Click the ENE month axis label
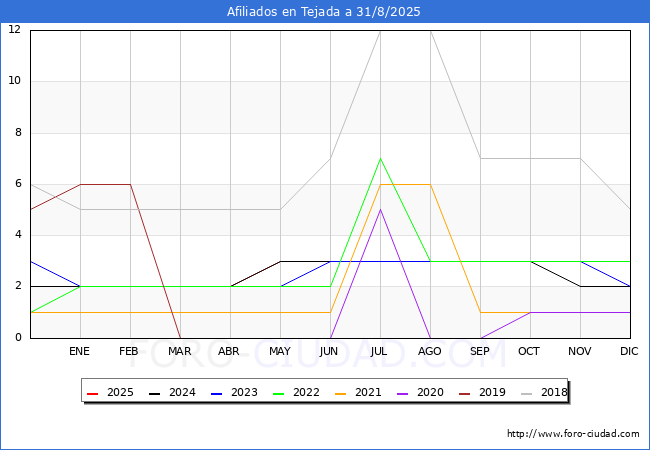650x450 pixels. (79, 351)
